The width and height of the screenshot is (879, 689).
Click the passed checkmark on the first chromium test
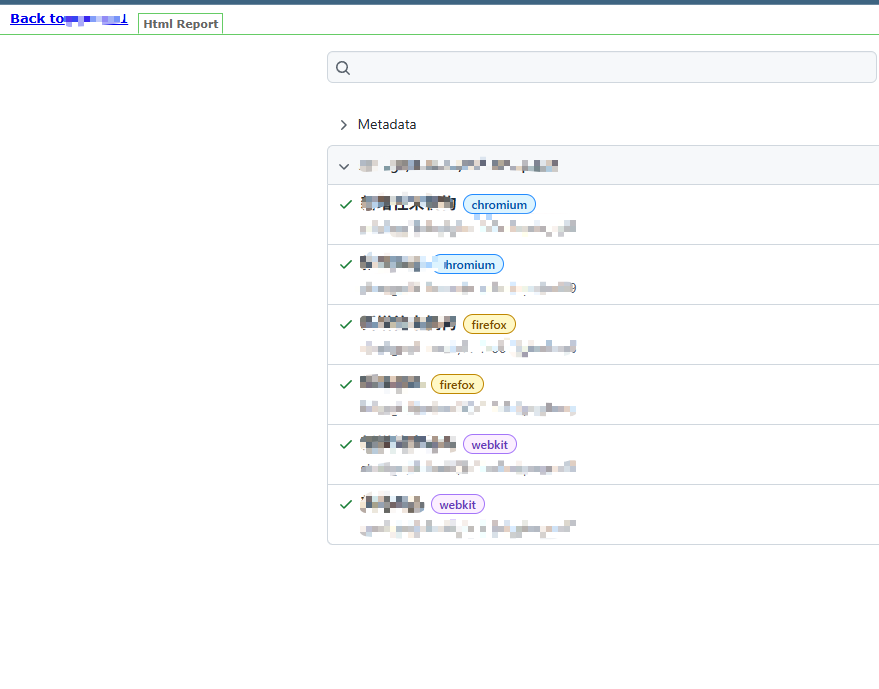(x=346, y=204)
